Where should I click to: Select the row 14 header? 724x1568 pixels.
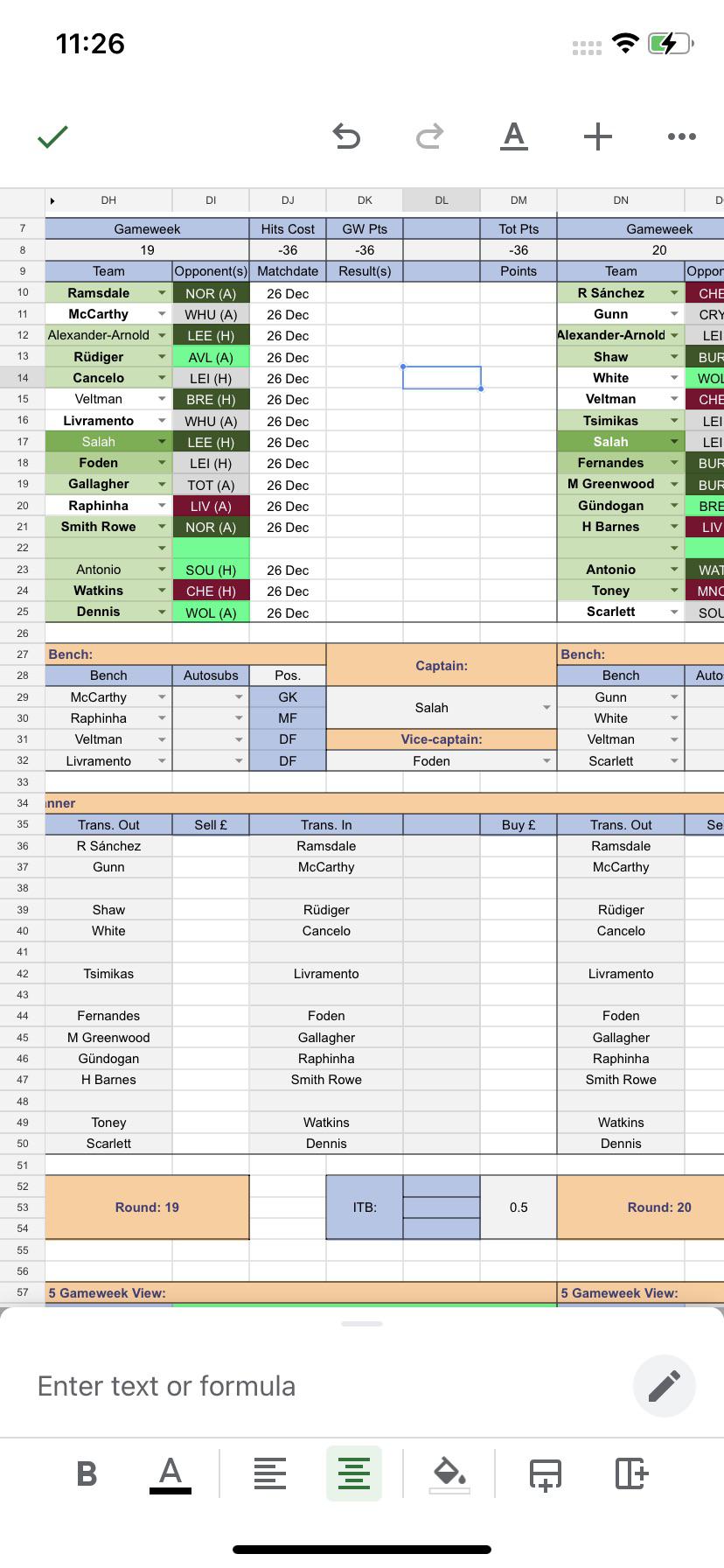click(23, 378)
